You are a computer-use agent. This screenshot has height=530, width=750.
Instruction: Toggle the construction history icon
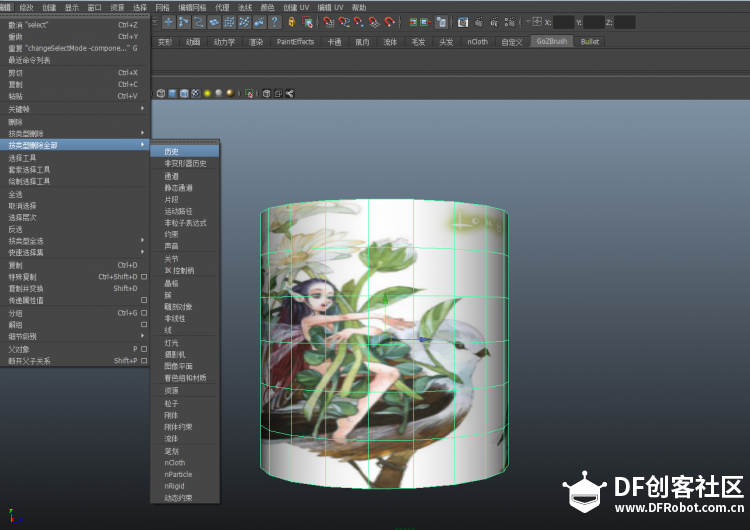point(441,22)
